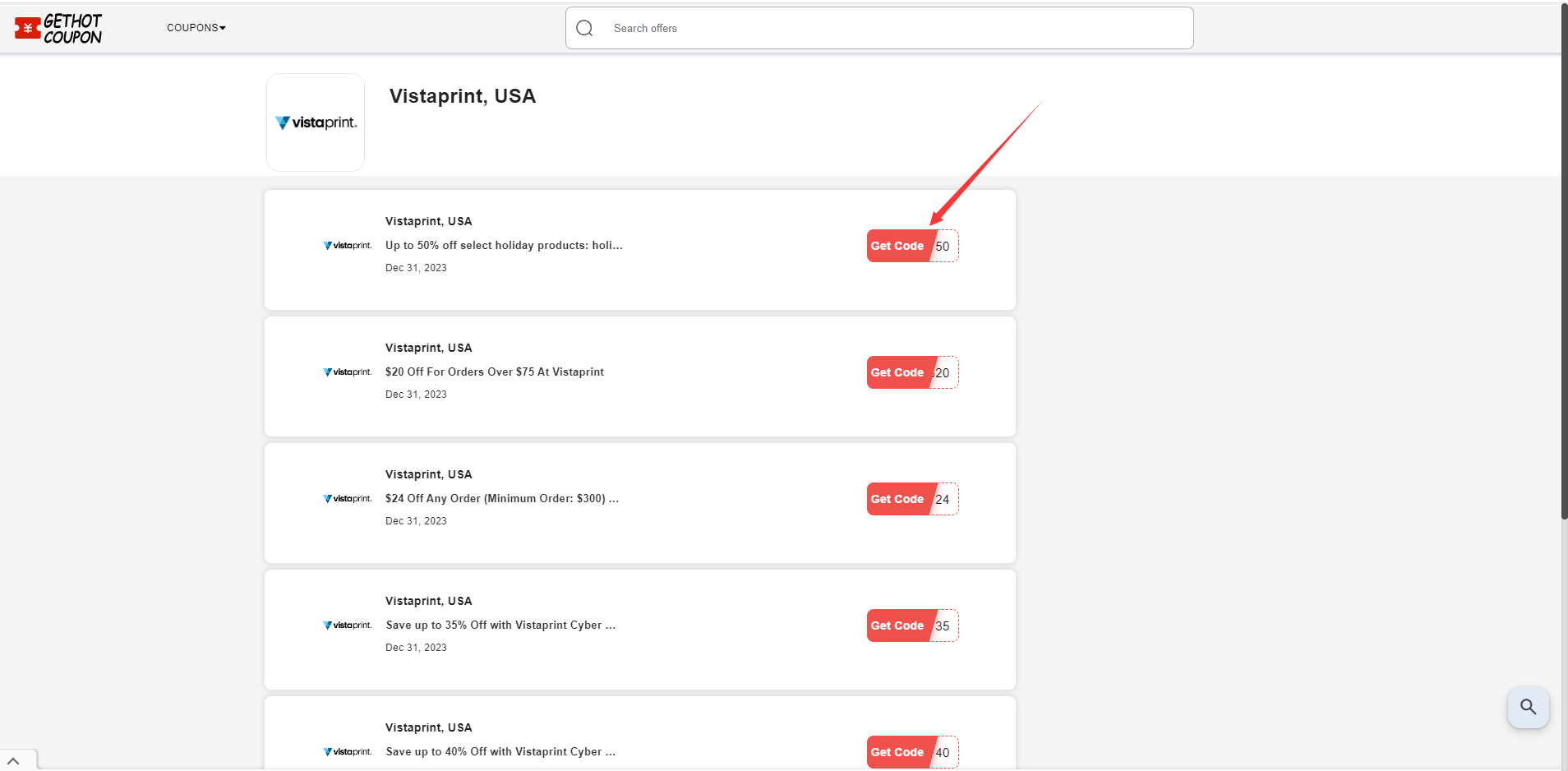Open the GetHot Coupon logo home link
The image size is (1568, 771).
(58, 28)
